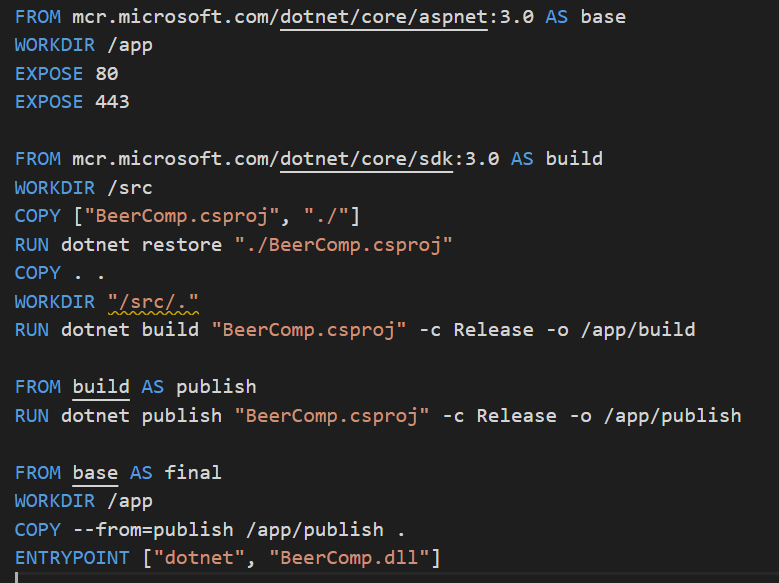779x583 pixels.
Task: Click "BeerComp.dll" string in ENTRYPOINT
Action: [x=349, y=558]
